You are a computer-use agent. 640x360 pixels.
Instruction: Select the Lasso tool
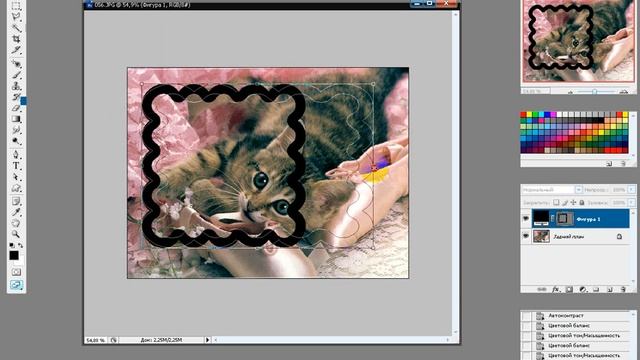(16, 17)
